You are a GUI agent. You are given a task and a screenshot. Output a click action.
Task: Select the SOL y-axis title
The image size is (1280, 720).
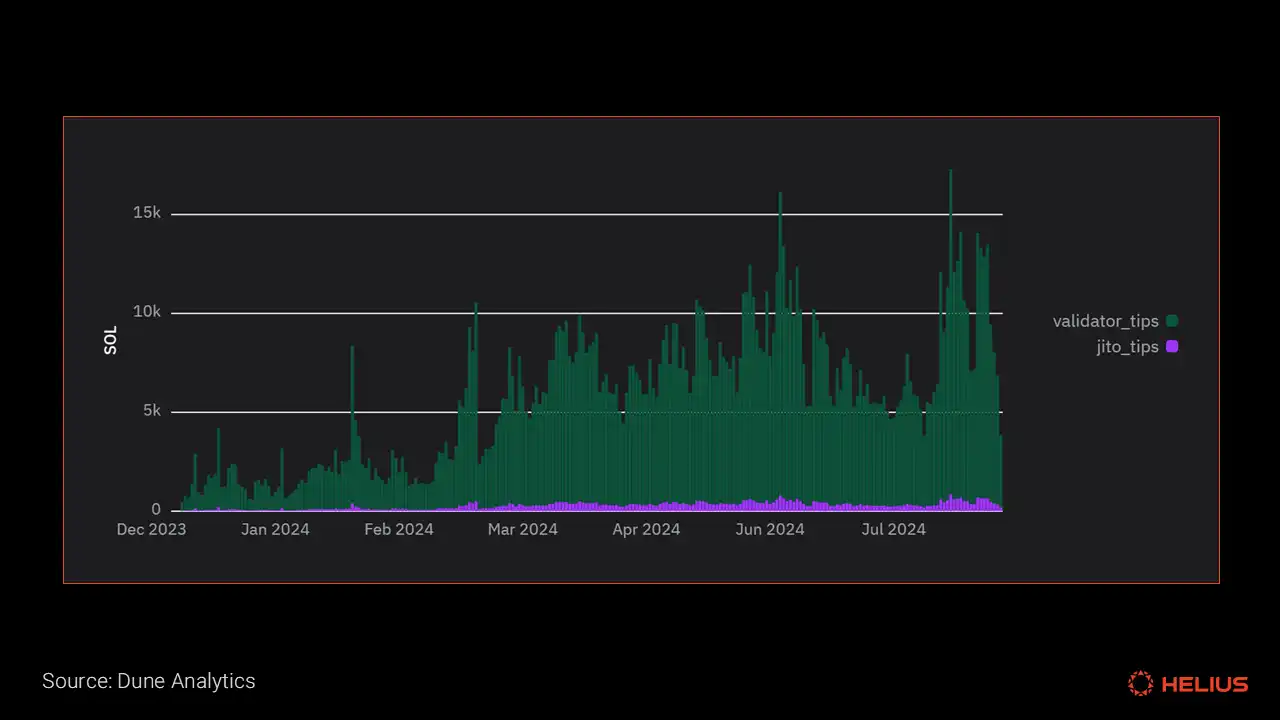coord(111,340)
